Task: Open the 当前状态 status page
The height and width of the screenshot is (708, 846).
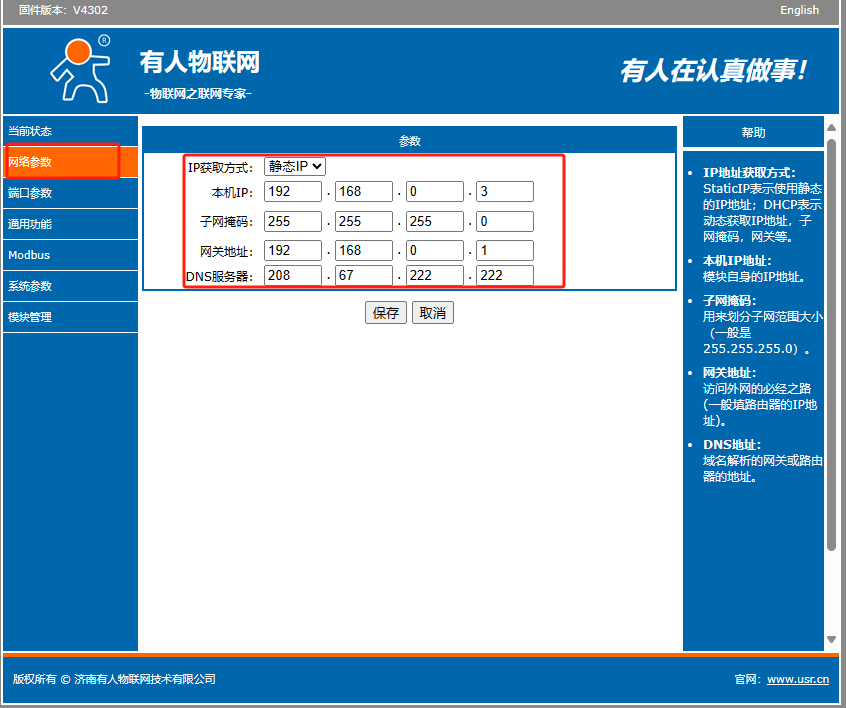Action: tap(30, 131)
